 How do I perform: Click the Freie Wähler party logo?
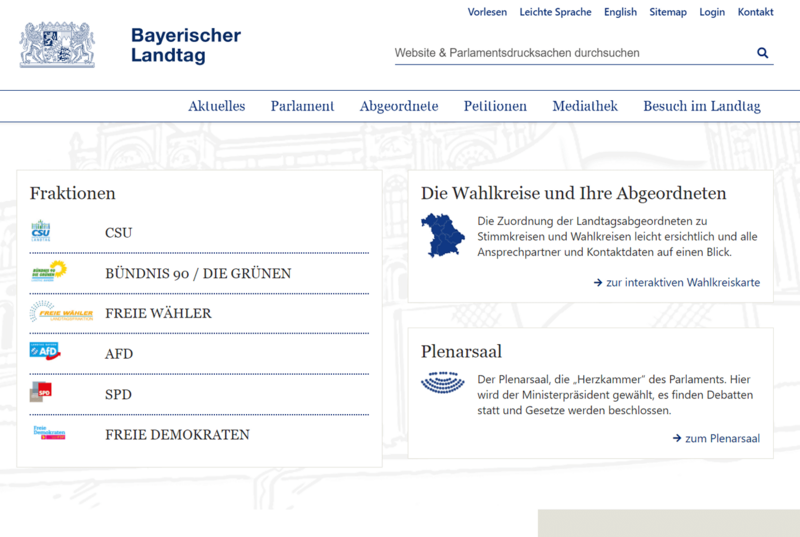click(x=61, y=311)
